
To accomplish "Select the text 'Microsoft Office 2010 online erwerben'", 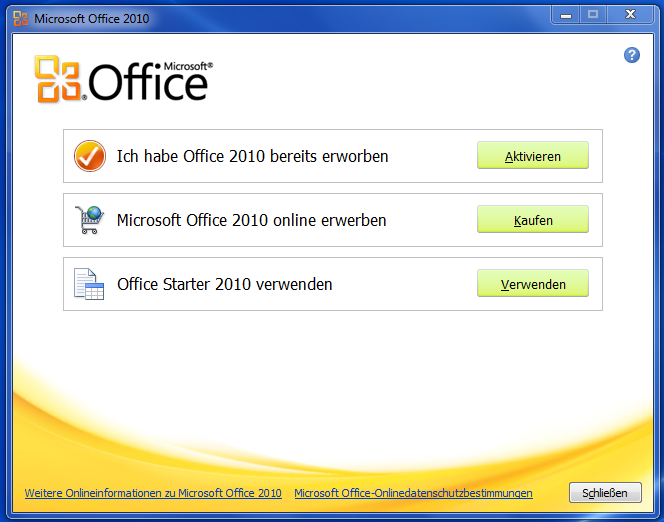I will click(251, 220).
